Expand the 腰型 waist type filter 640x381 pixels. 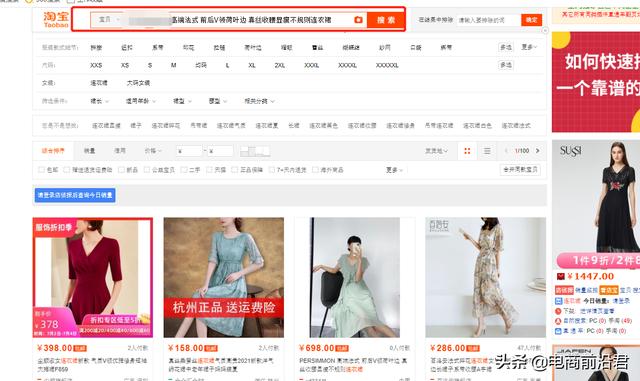point(218,101)
